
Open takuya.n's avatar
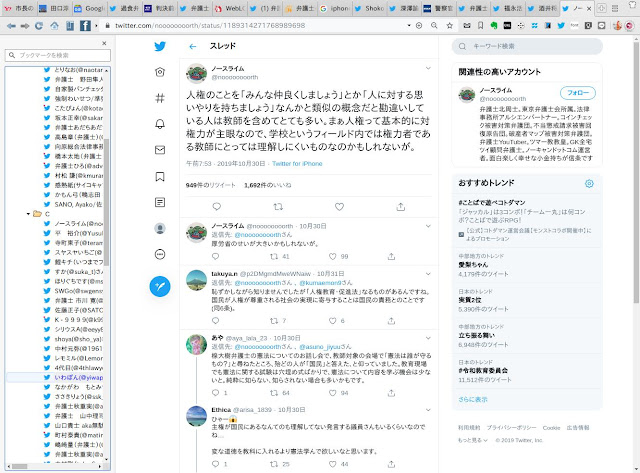[196, 280]
